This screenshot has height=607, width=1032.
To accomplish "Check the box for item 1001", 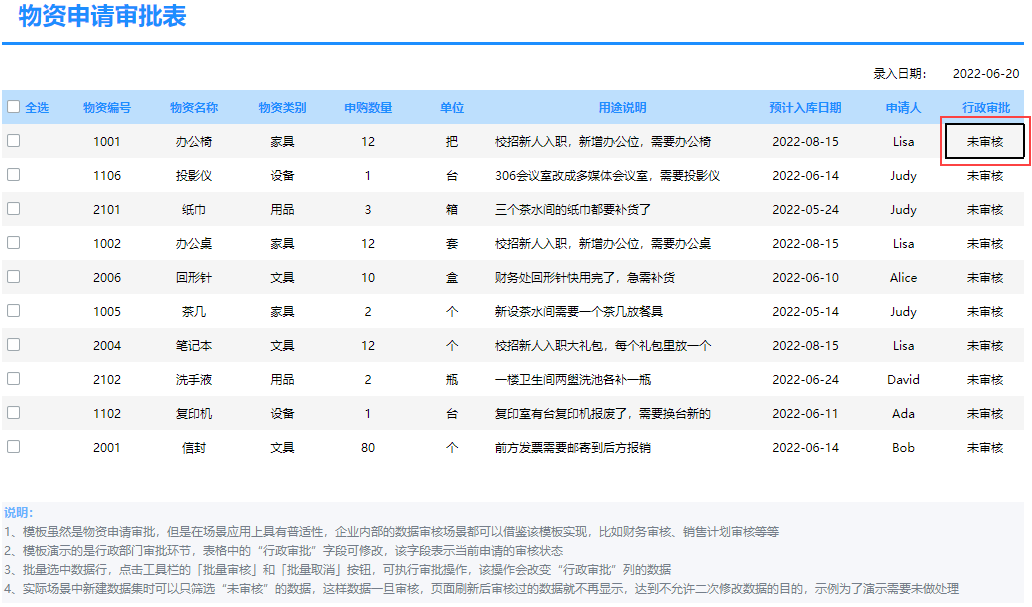I will tap(13, 141).
